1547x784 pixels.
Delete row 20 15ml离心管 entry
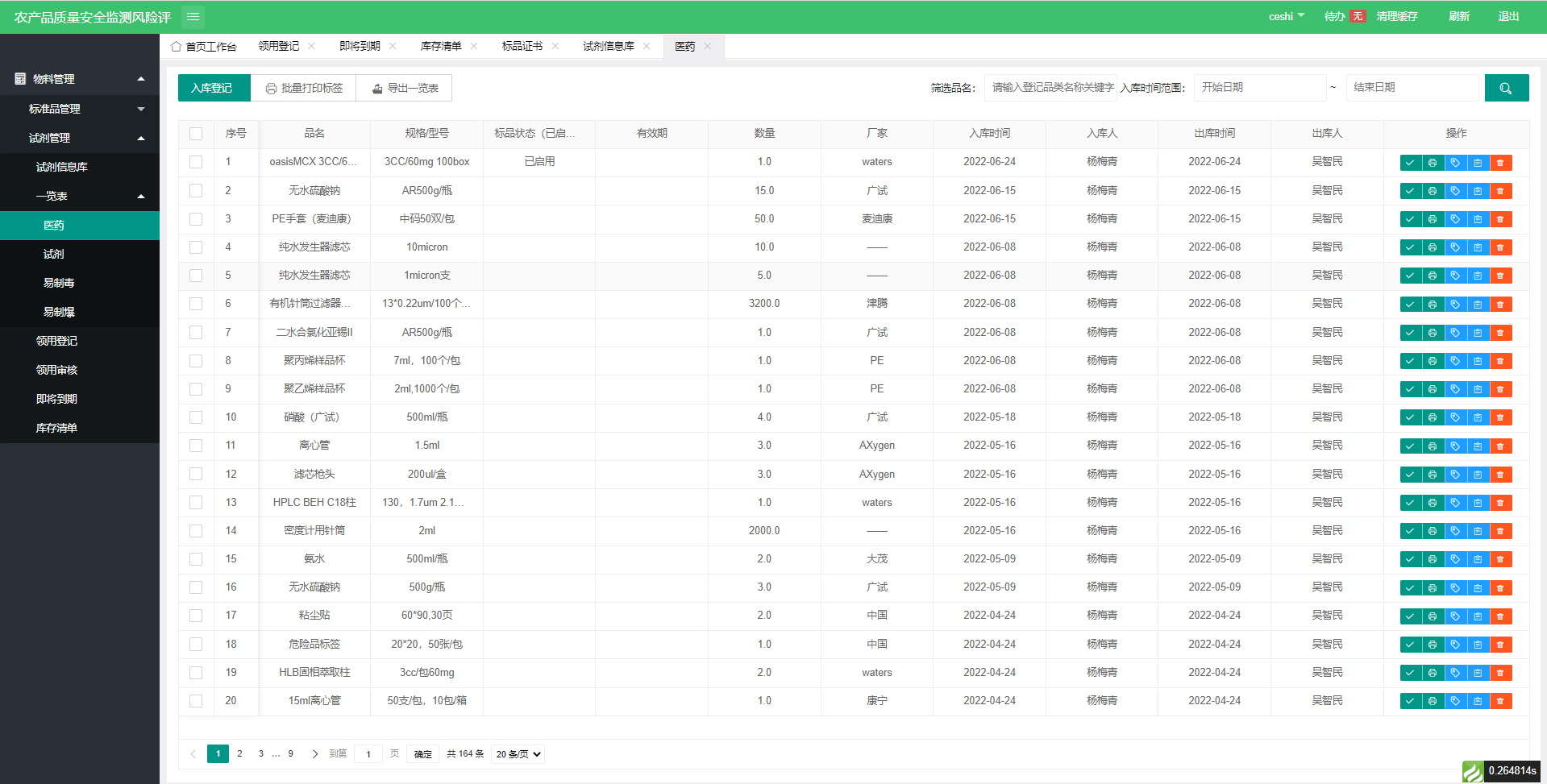pos(1500,701)
